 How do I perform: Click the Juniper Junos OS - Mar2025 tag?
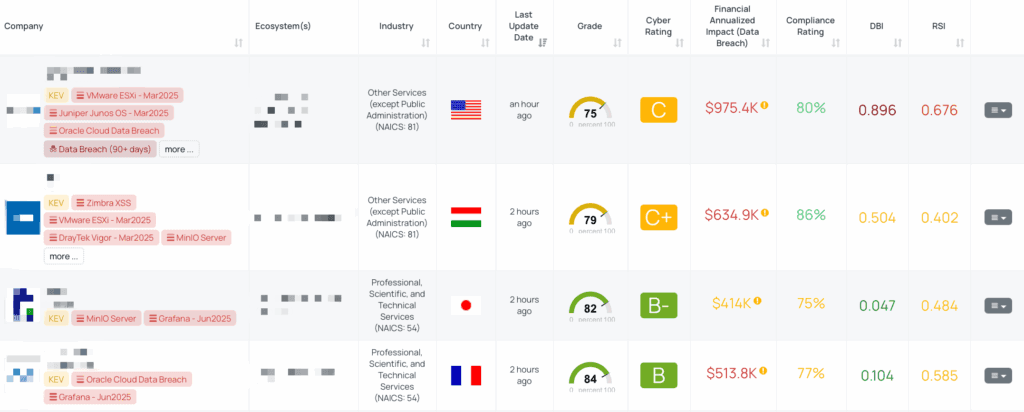108,113
